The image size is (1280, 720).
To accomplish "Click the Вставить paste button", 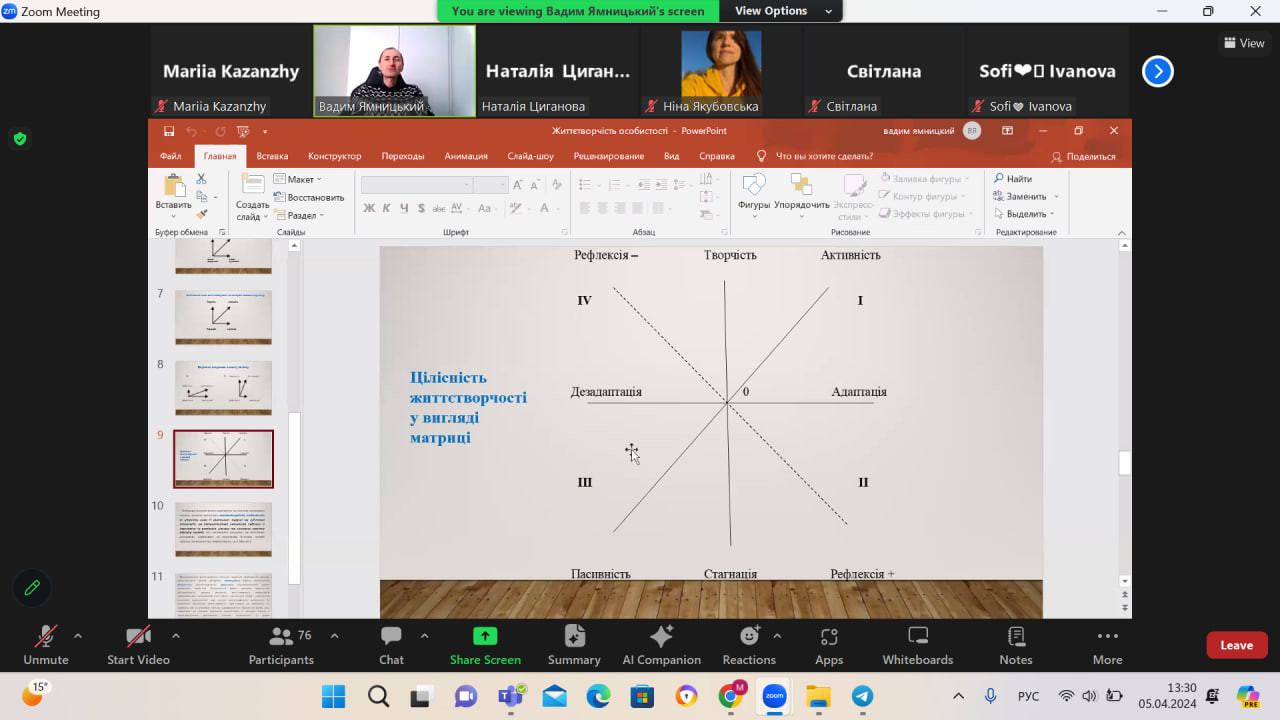I will coord(173,196).
